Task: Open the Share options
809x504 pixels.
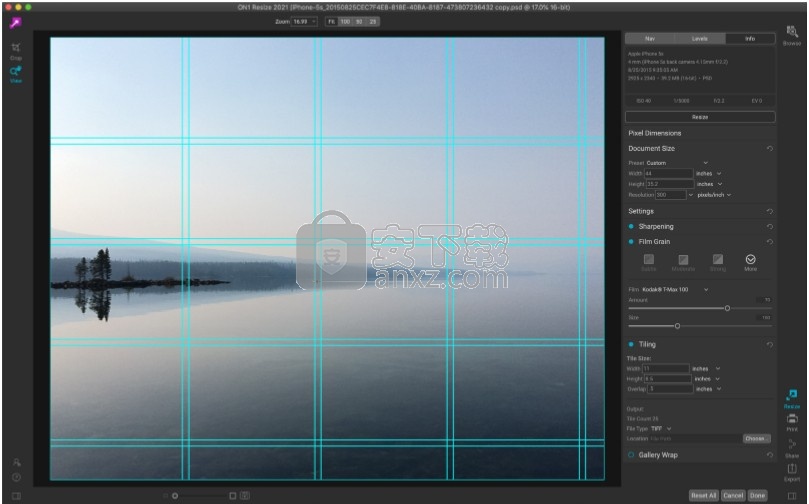Action: [x=792, y=447]
